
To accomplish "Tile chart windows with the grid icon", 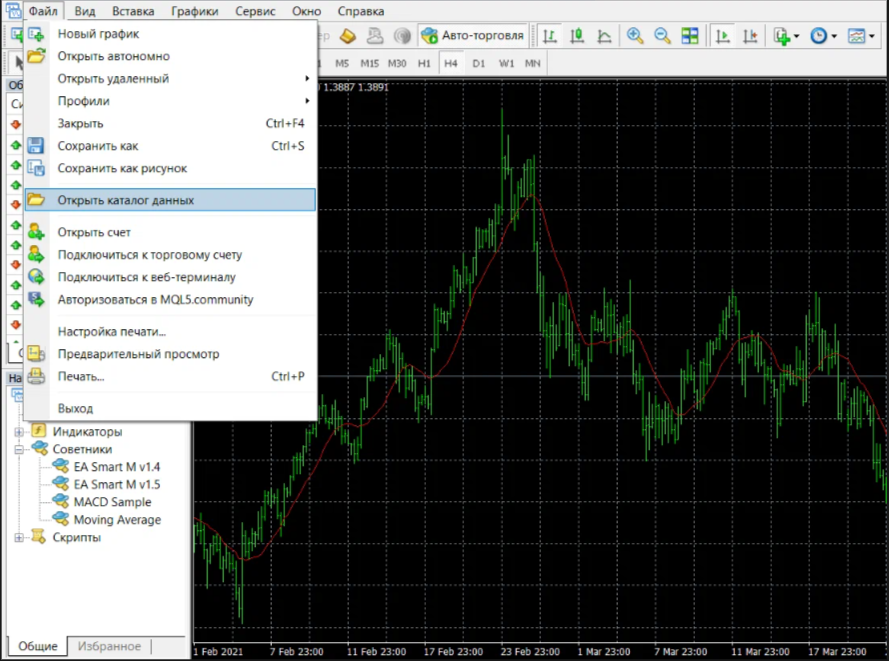I will 689,36.
